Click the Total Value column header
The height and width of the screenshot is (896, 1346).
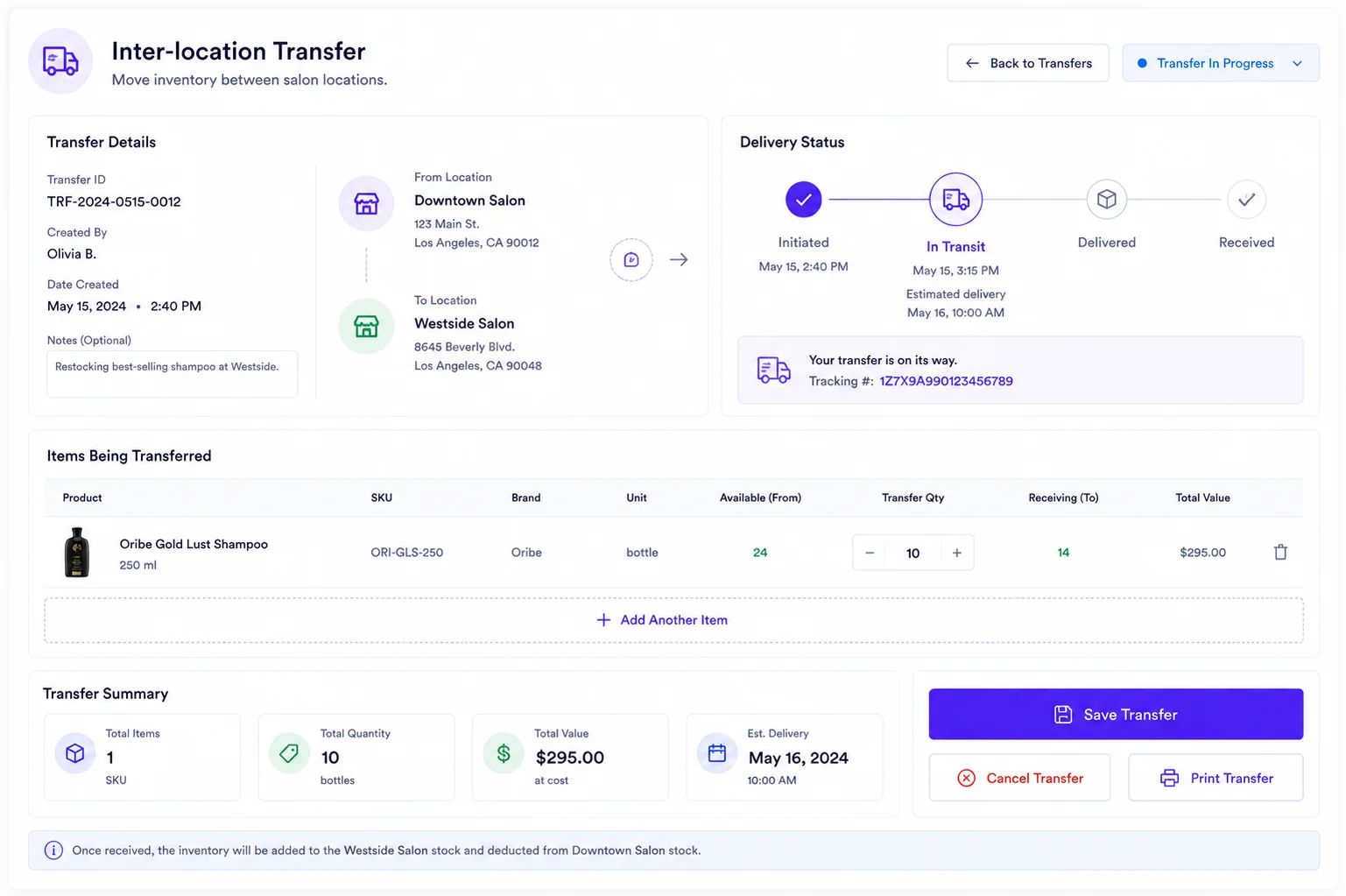tap(1202, 497)
